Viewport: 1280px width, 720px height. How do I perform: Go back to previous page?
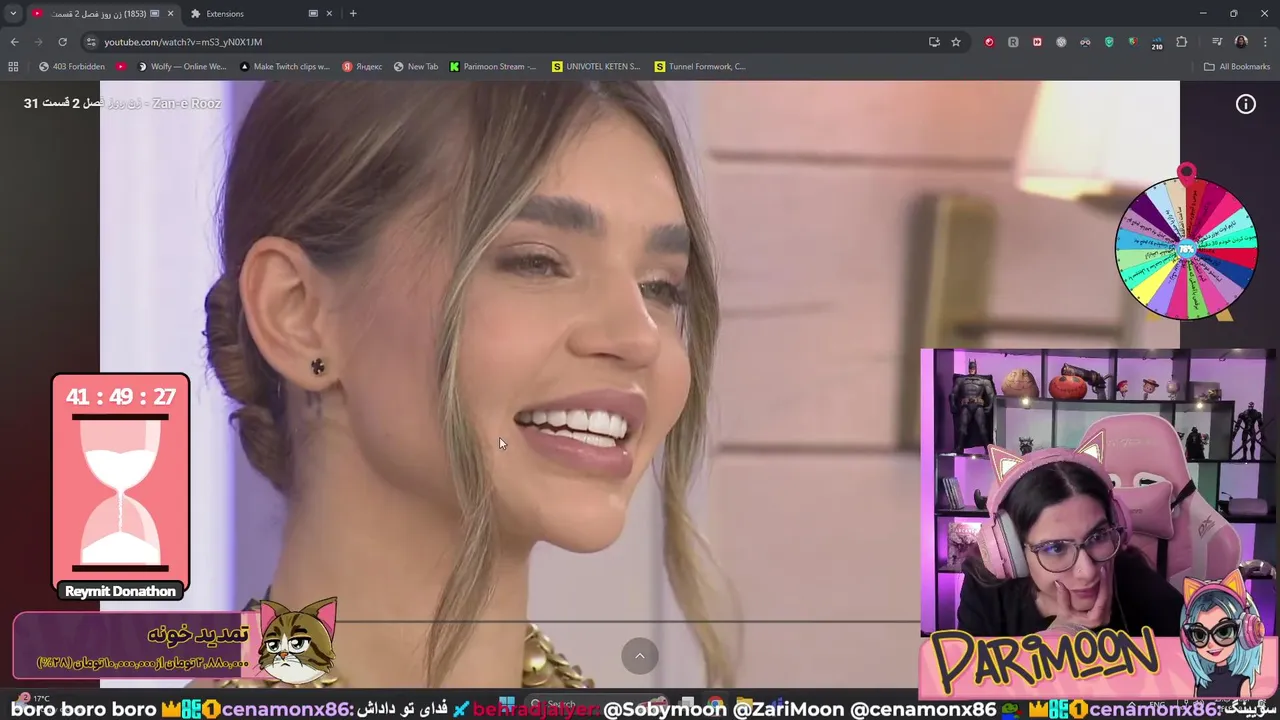14,42
